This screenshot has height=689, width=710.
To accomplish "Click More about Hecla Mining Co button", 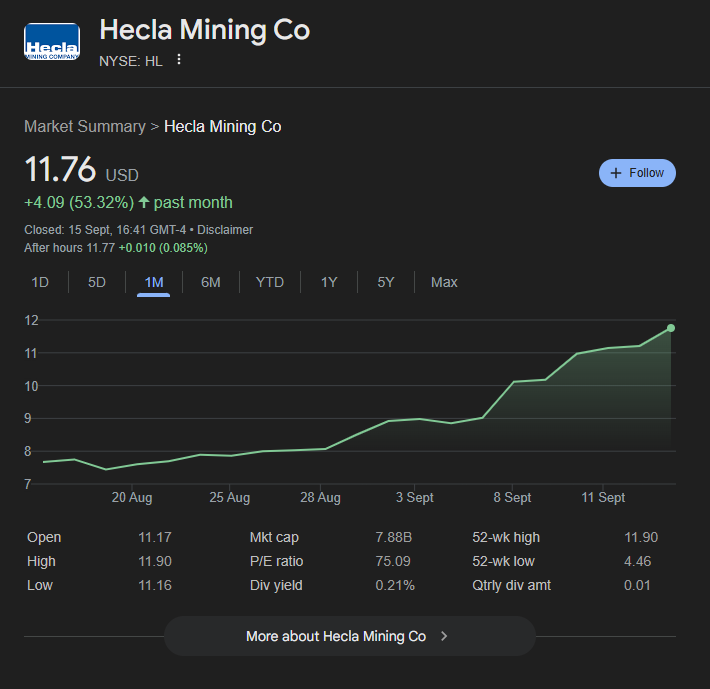I will [x=350, y=636].
